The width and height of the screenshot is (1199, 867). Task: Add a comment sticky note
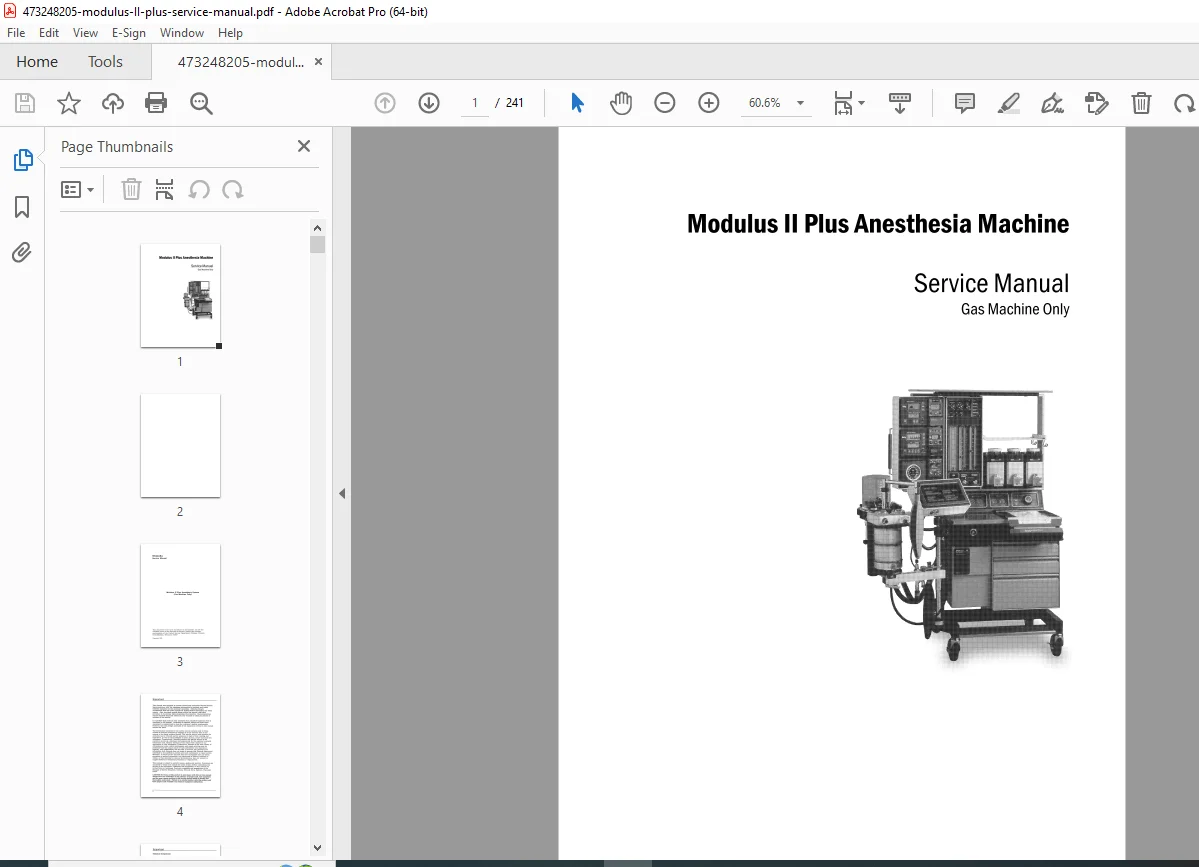[x=964, y=102]
